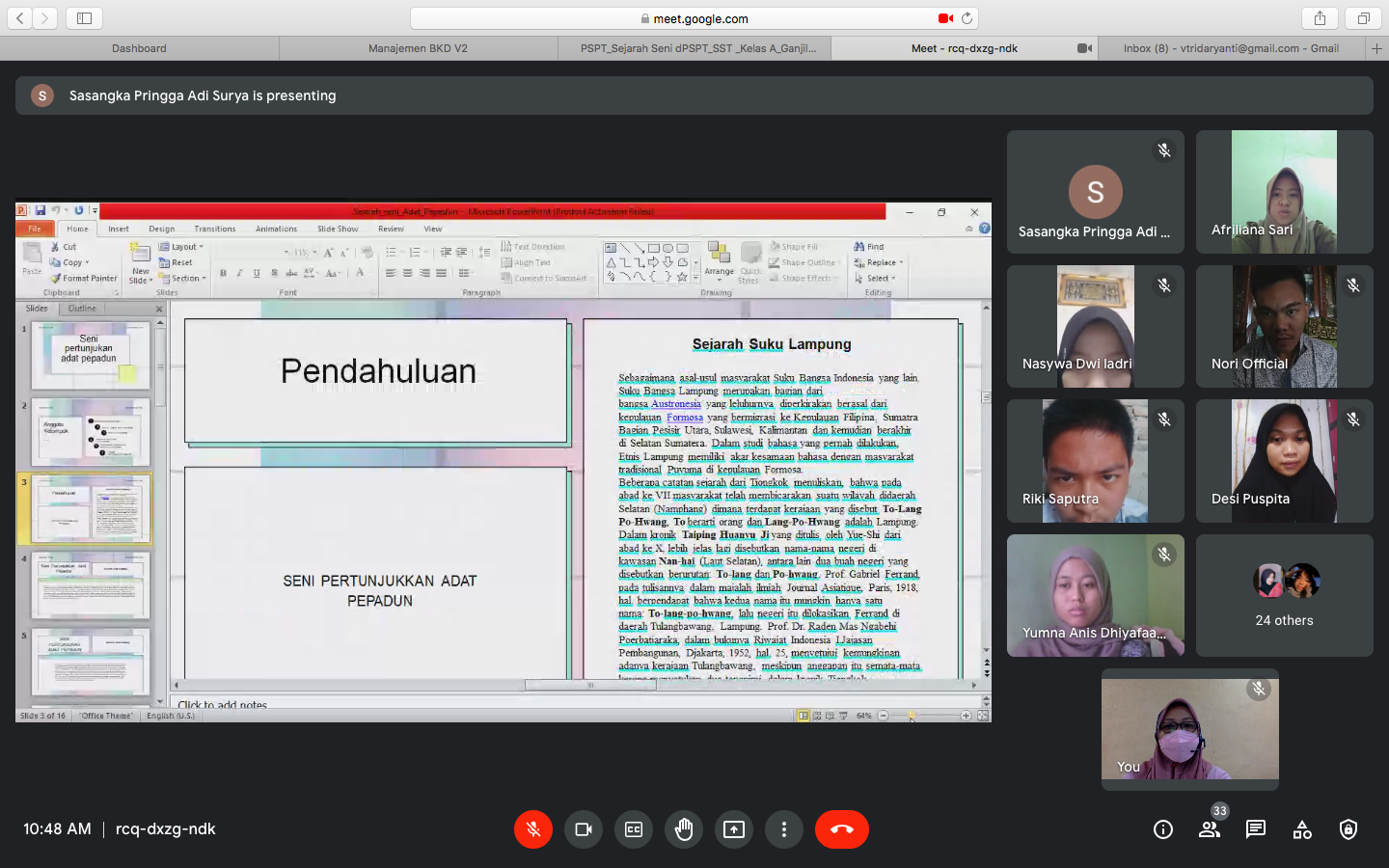This screenshot has height=868, width=1389.
Task: Open Safari tab overview
Action: (1363, 18)
